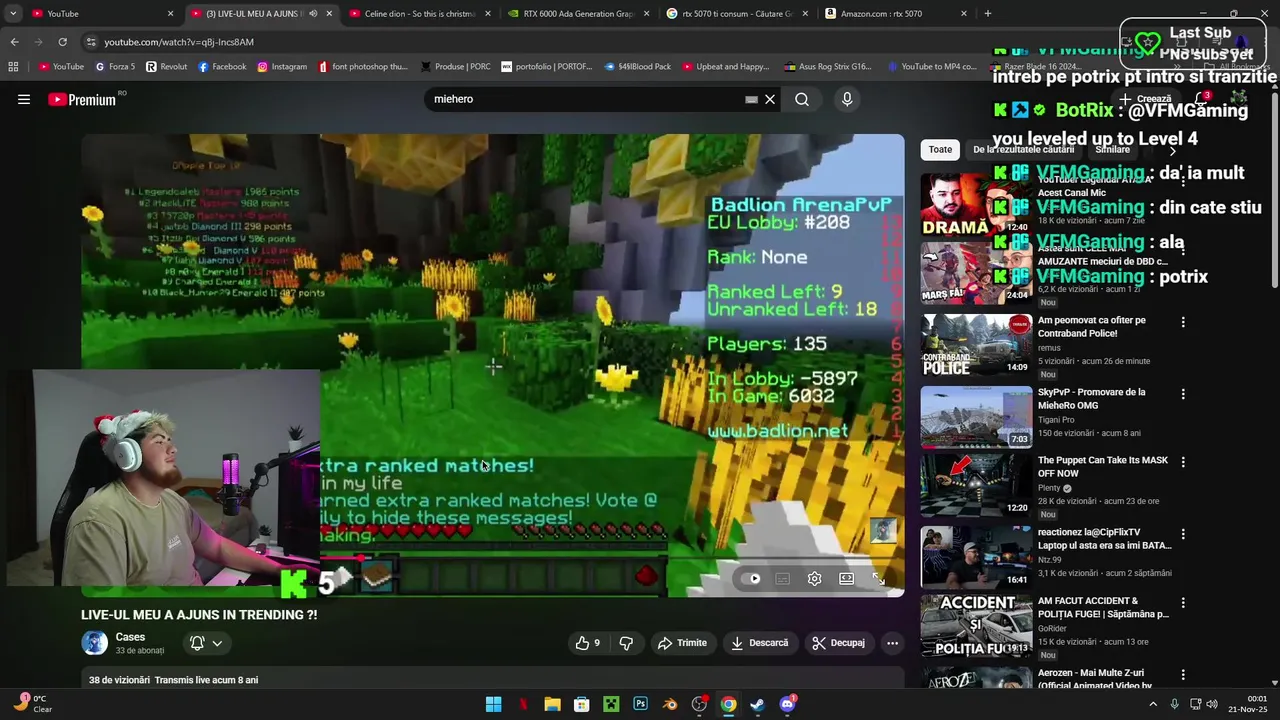Open Blender from the taskbar

pos(670,705)
